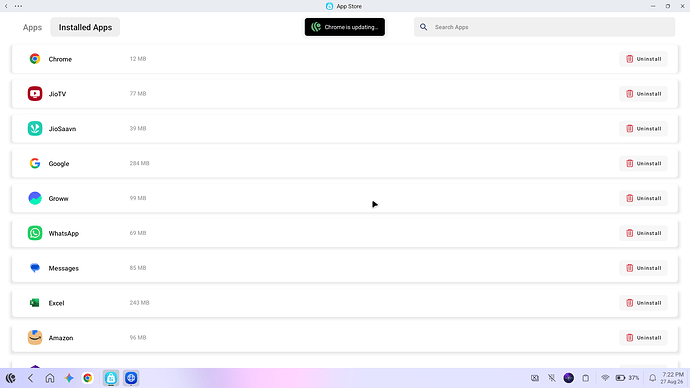Uninstall Chrome
This screenshot has height=388, width=690.
[x=643, y=59]
